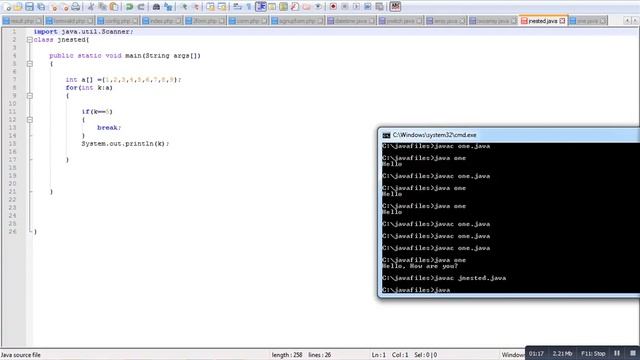Click the synchronize vertical scrolling icon

click(210, 7)
